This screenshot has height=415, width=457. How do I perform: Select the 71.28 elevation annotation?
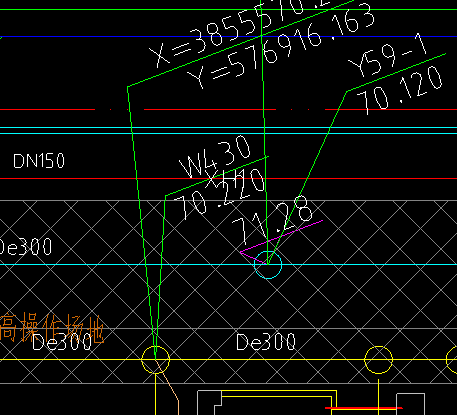tap(273, 220)
